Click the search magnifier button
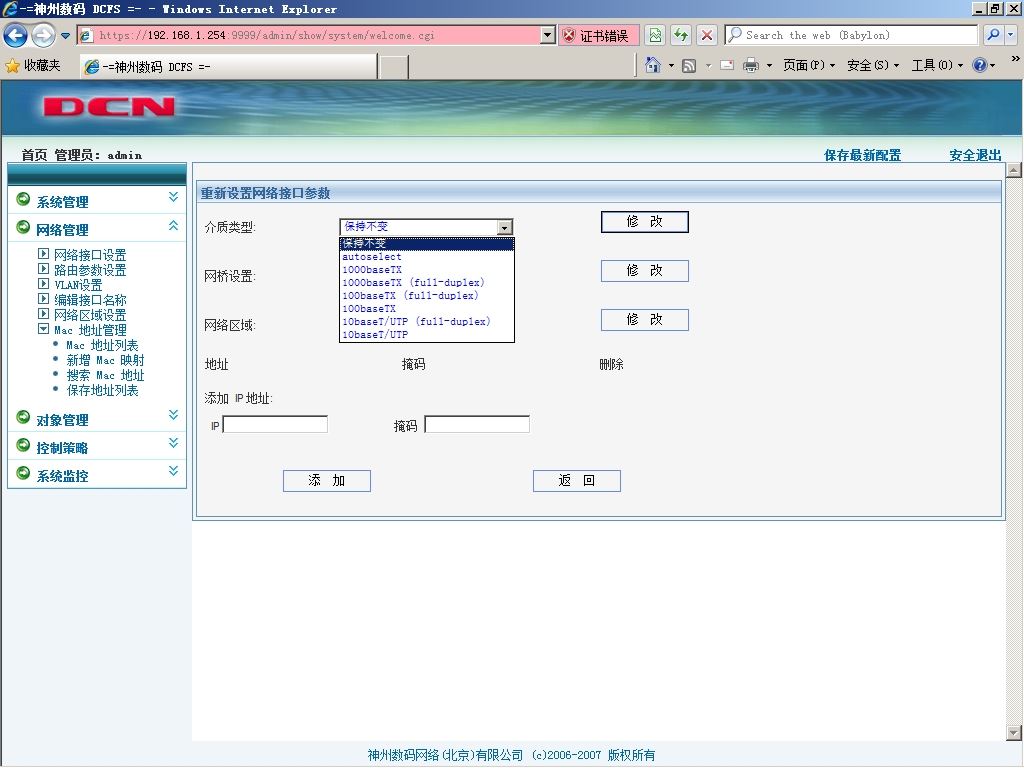The height and width of the screenshot is (768, 1024). coord(993,35)
